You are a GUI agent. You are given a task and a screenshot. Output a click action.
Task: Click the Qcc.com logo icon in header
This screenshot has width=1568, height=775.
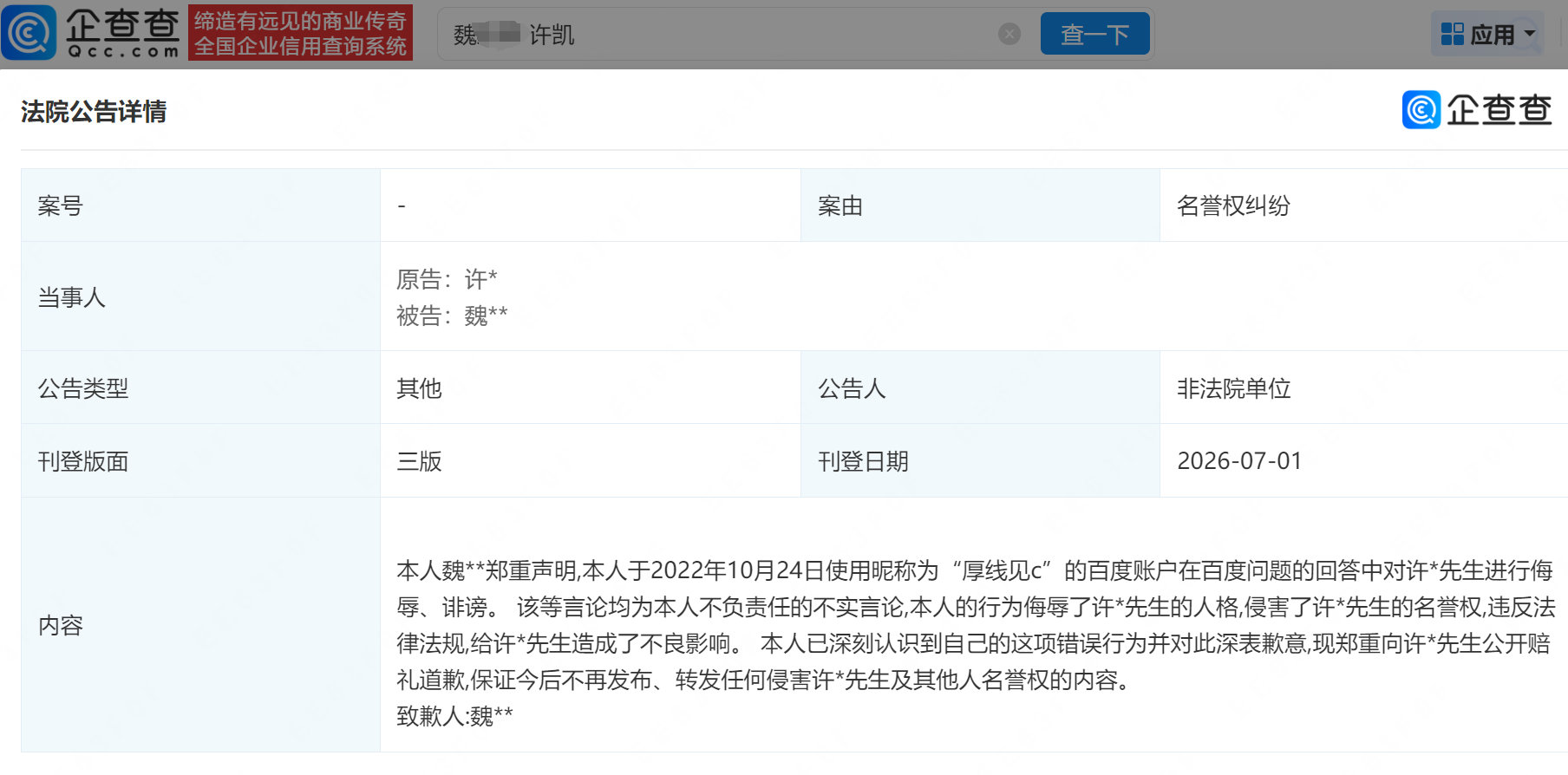tap(29, 33)
